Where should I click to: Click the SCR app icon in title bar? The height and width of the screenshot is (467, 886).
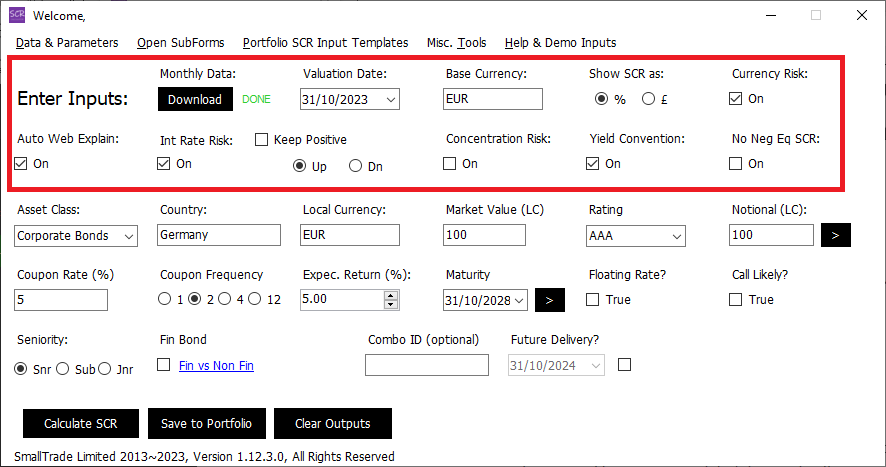coord(17,15)
